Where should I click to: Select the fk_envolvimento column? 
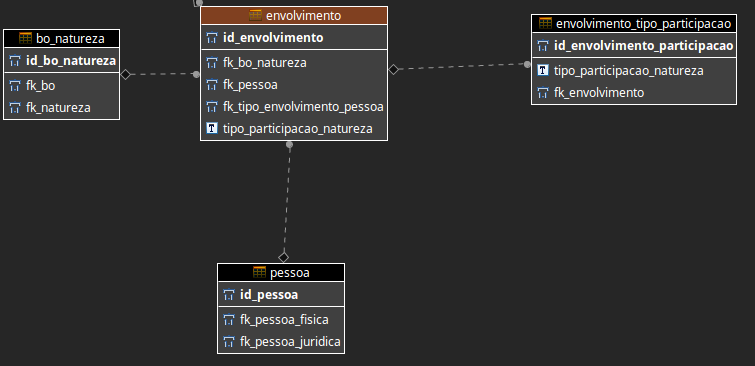[634, 92]
